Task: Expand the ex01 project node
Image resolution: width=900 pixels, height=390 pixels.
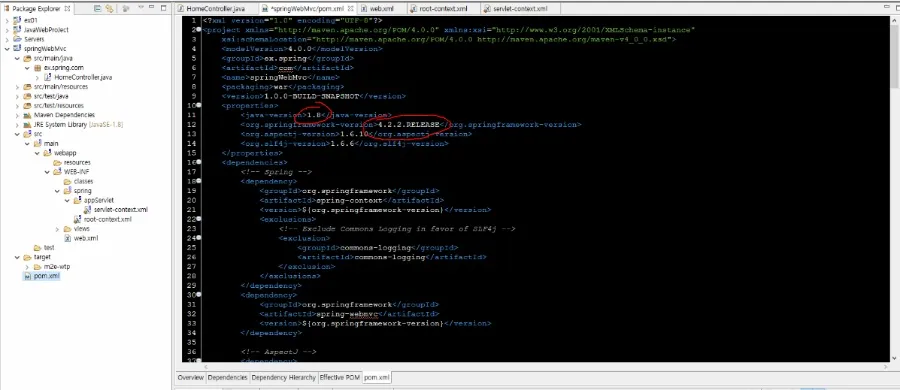Action: [7, 20]
